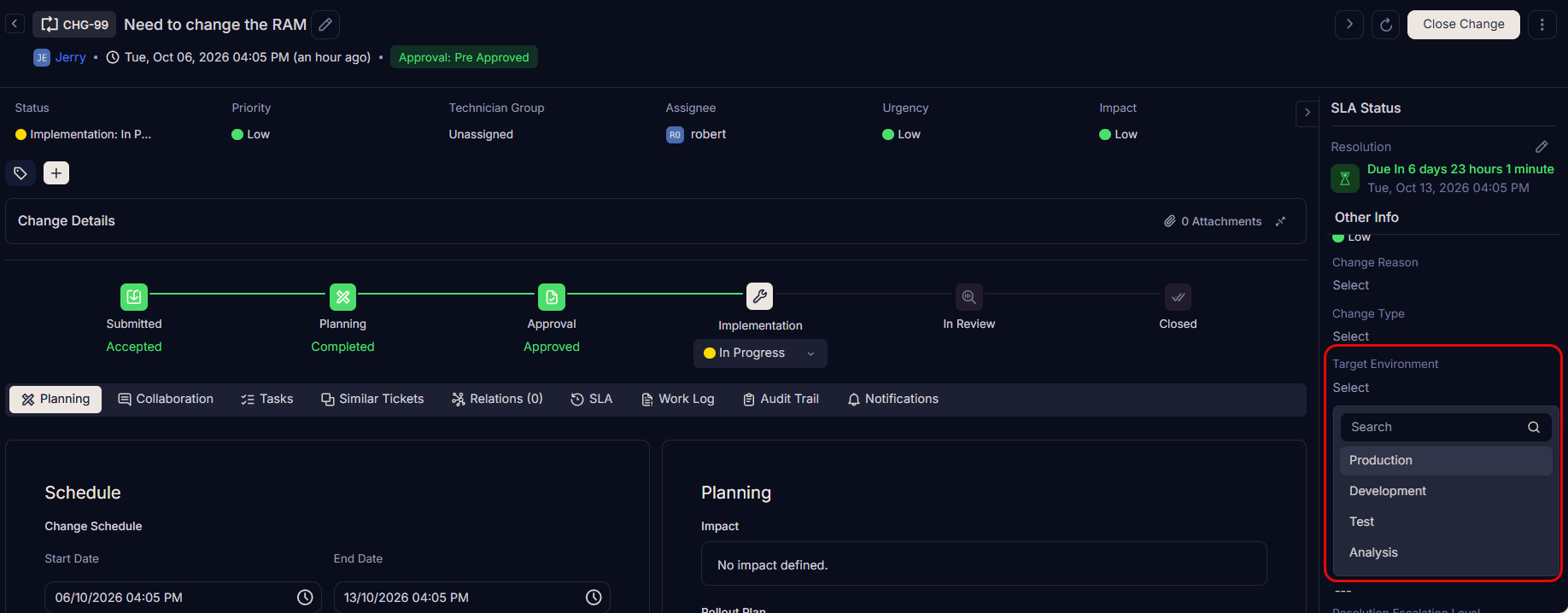Click the Approved status under Approval
Screen dimensions: 1568x613
(552, 347)
